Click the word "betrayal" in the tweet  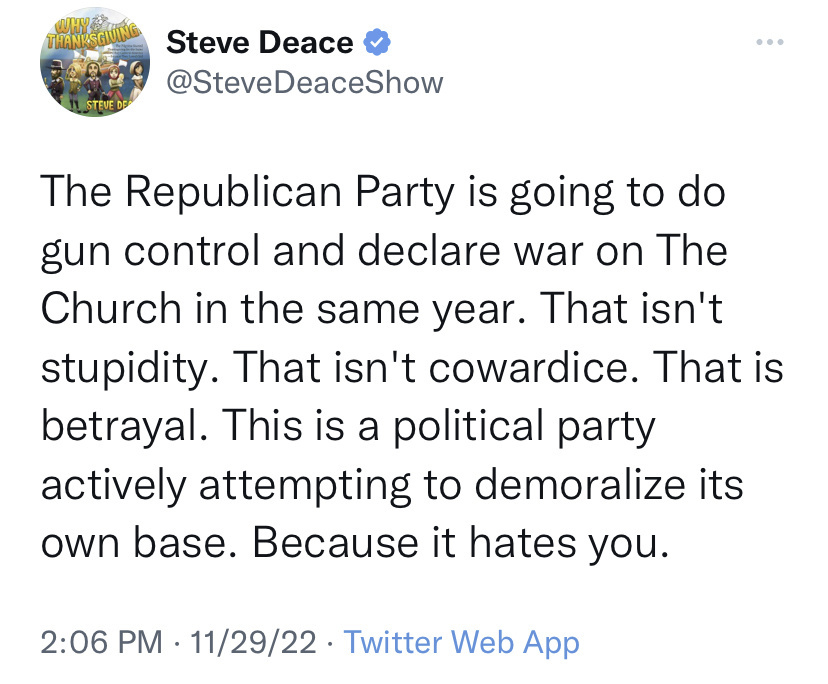pos(121,425)
